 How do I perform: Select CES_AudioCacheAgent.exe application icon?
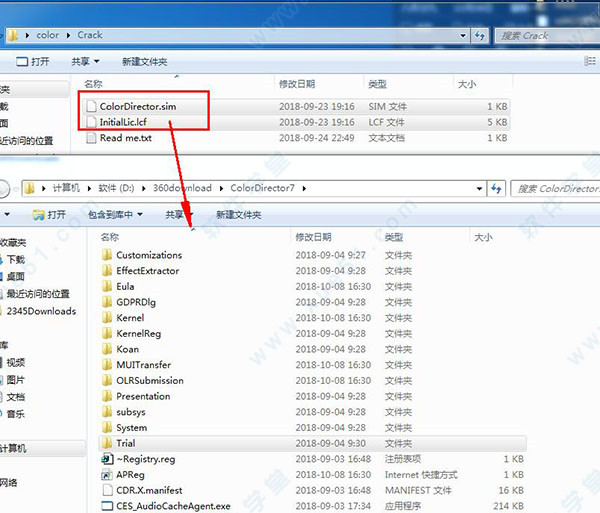pos(108,507)
